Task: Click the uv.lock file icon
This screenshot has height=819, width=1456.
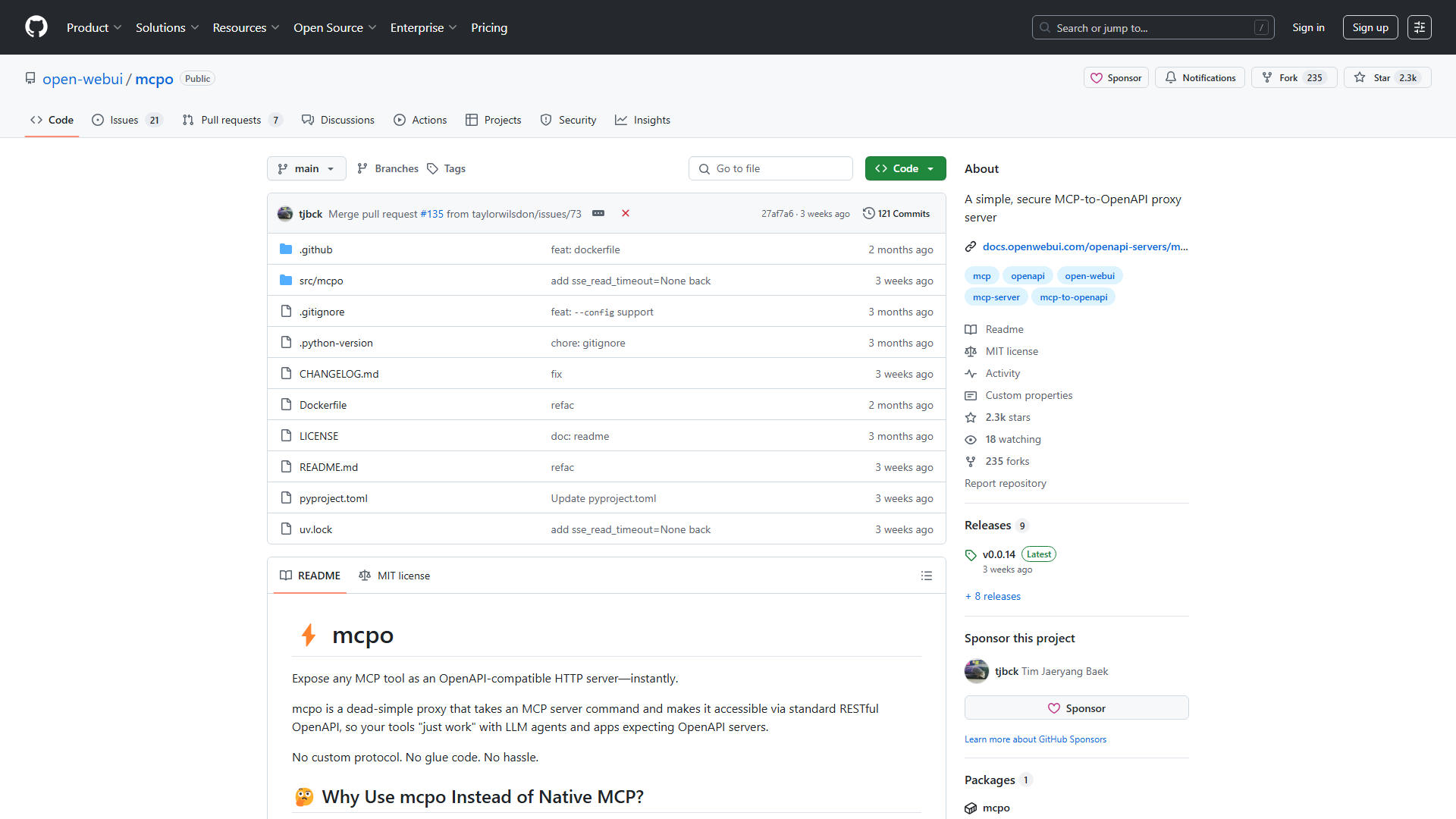Action: click(x=286, y=529)
